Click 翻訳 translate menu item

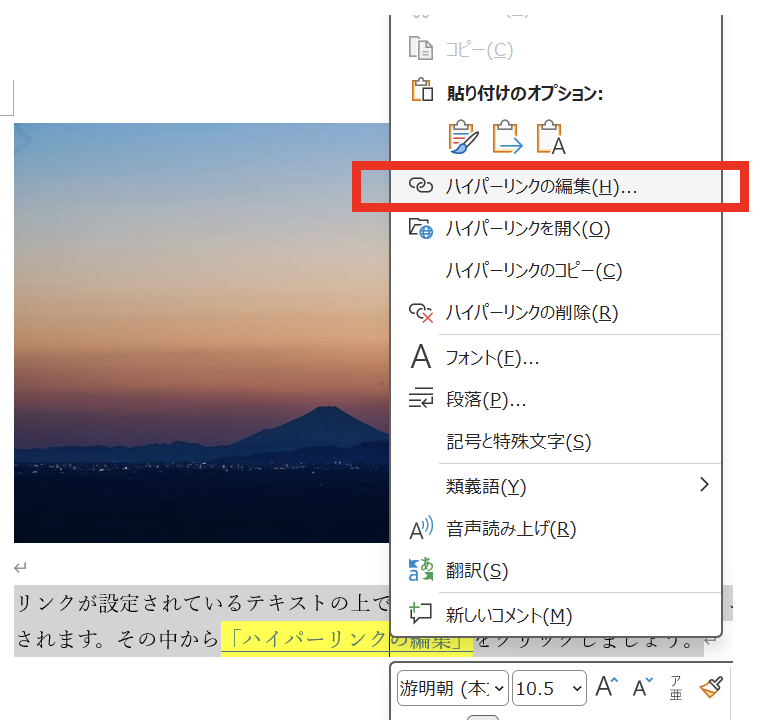(x=477, y=571)
